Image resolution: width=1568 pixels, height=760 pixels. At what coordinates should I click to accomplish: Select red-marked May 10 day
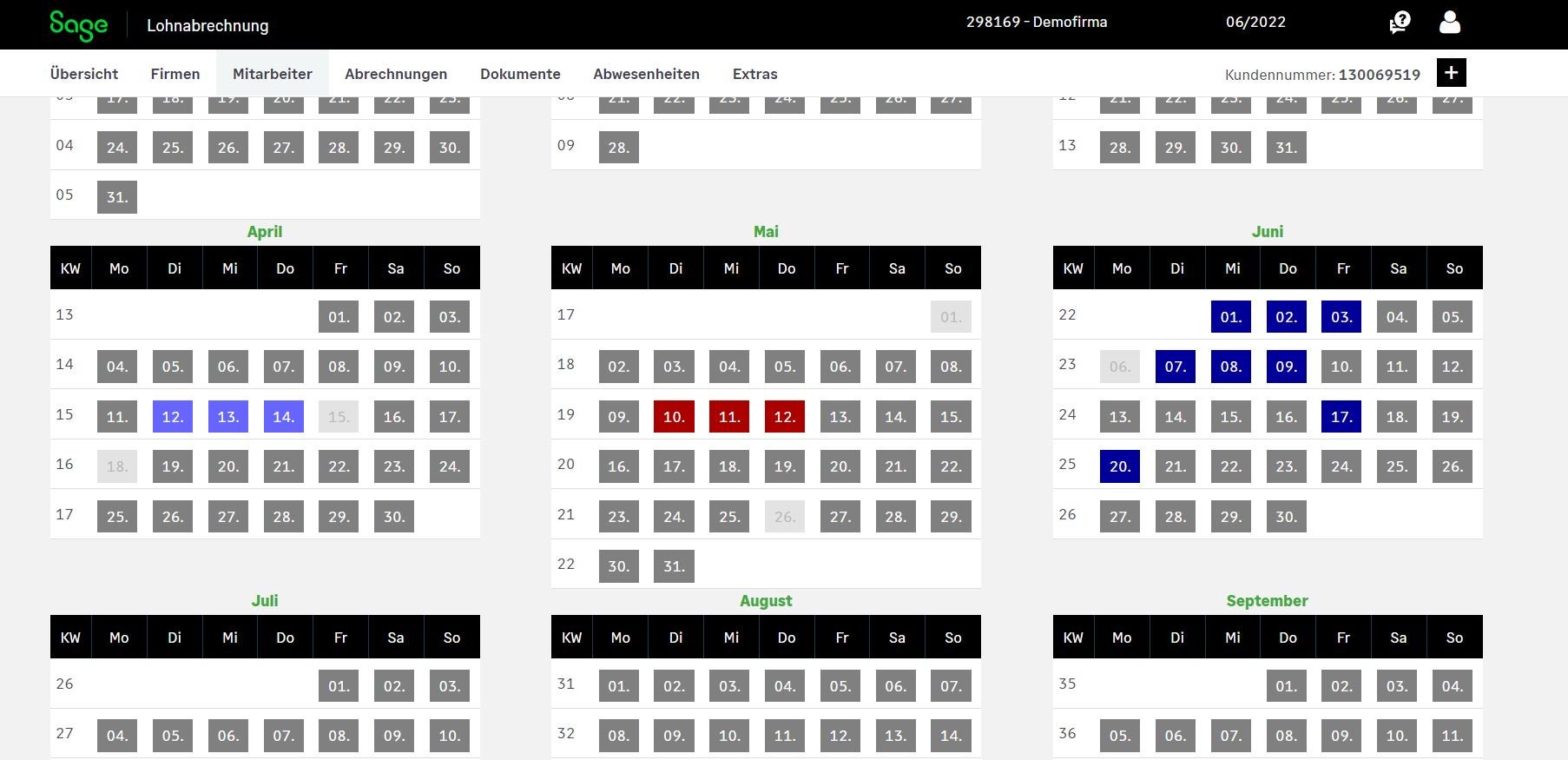click(674, 417)
